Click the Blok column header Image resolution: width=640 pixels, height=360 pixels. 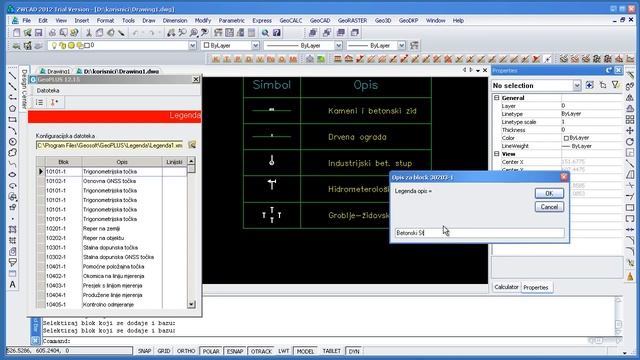click(63, 162)
